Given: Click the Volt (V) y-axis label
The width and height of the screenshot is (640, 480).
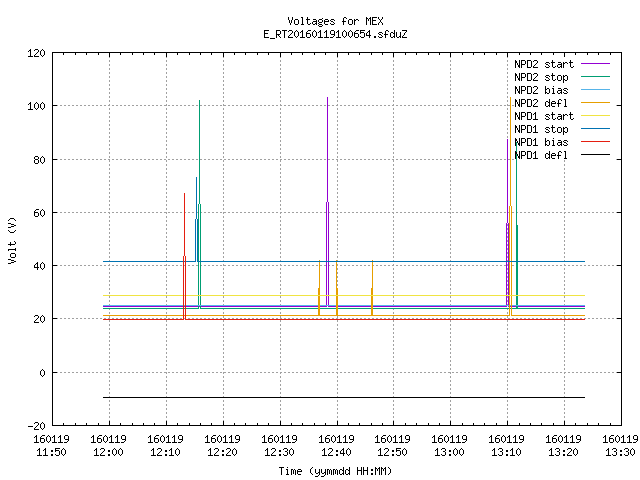Looking at the screenshot, I should (13, 240).
